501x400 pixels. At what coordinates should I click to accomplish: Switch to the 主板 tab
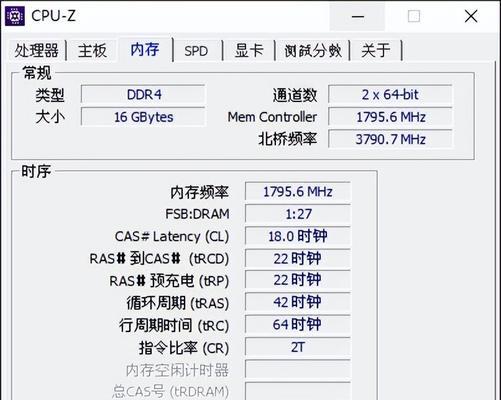pyautogui.click(x=92, y=51)
